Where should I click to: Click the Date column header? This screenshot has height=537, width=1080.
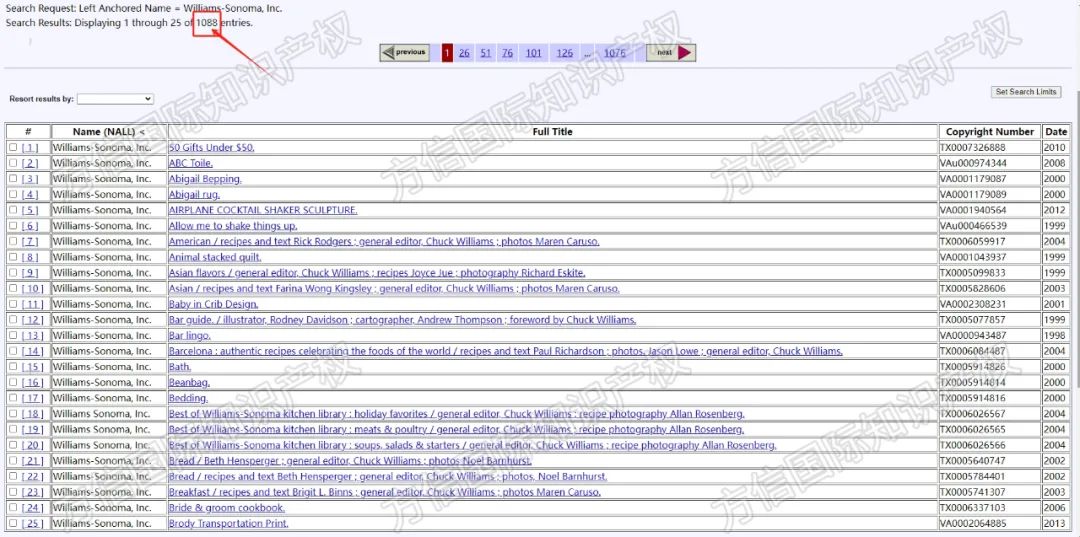point(1056,131)
